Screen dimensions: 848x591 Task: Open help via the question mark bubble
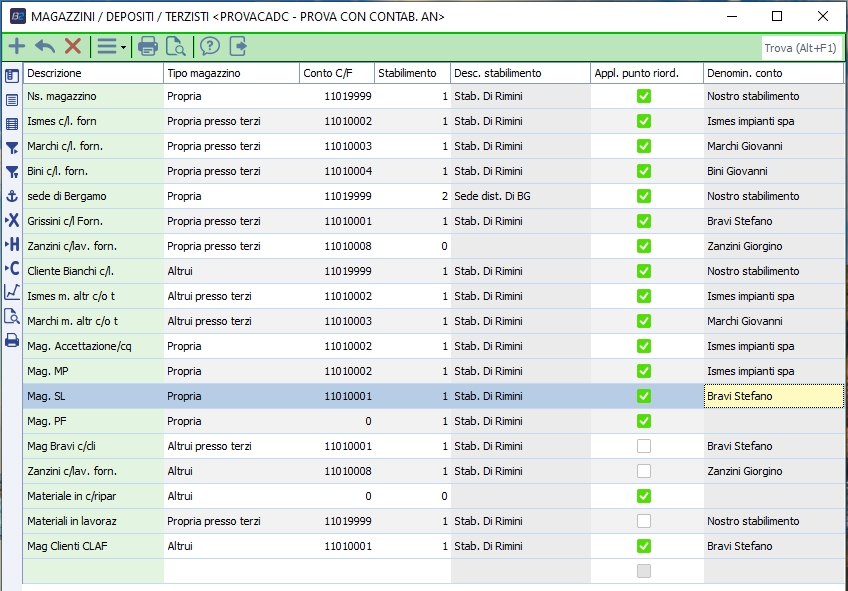[210, 47]
